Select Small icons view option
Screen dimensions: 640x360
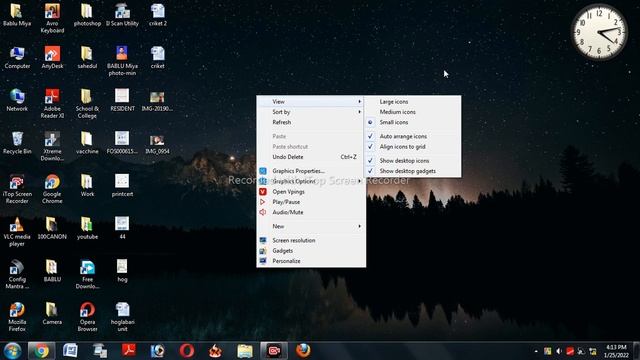(x=413, y=122)
